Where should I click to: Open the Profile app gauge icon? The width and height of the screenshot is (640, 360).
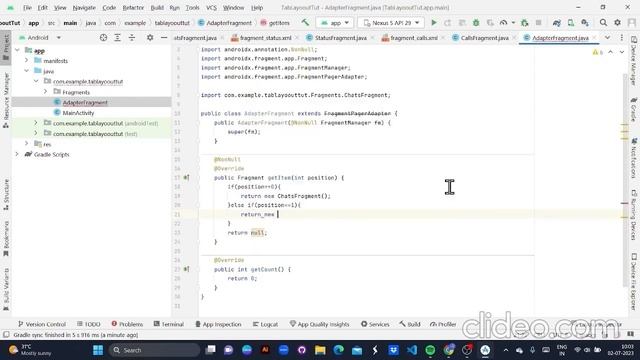click(x=504, y=23)
